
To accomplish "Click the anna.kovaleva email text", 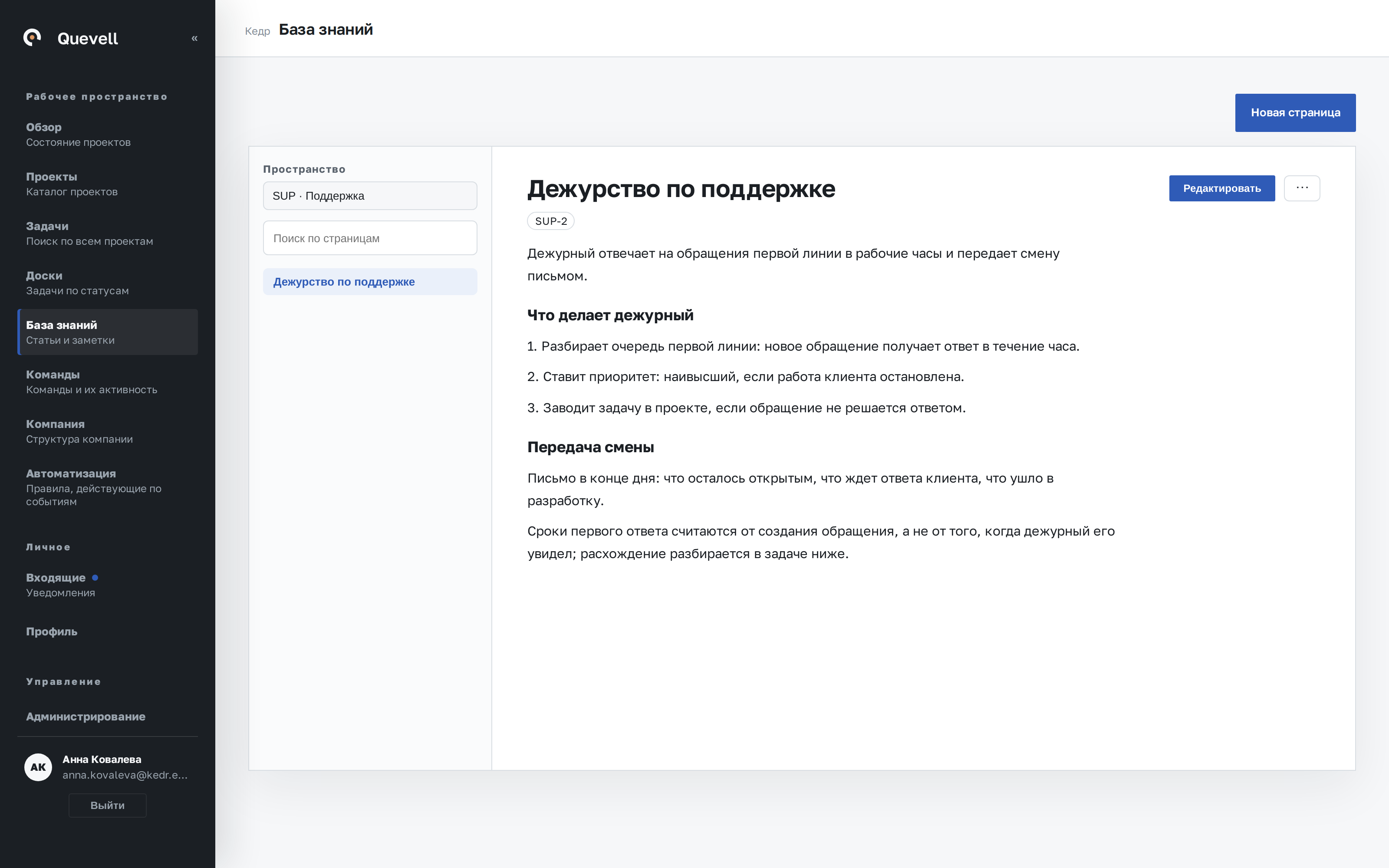I will pos(125,775).
